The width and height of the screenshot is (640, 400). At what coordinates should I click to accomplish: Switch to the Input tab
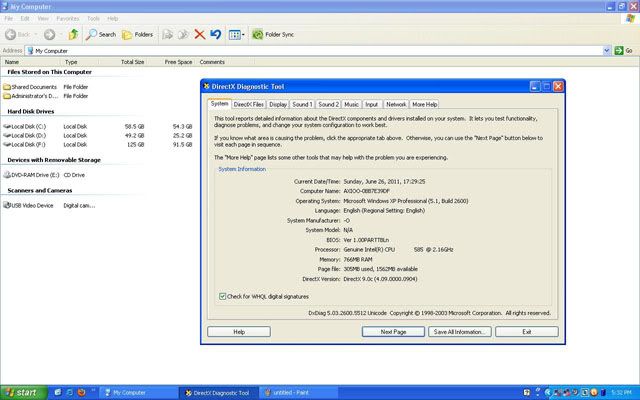pyautogui.click(x=371, y=104)
